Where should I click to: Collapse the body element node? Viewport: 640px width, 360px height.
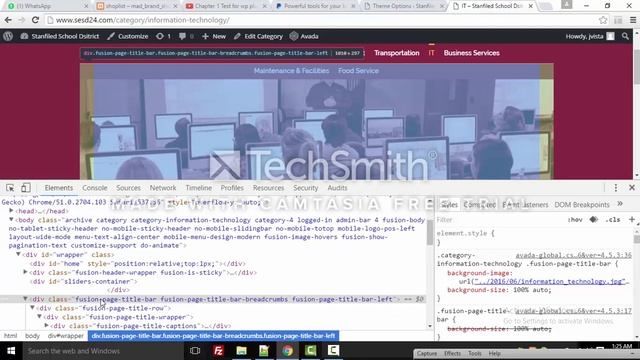[11, 220]
